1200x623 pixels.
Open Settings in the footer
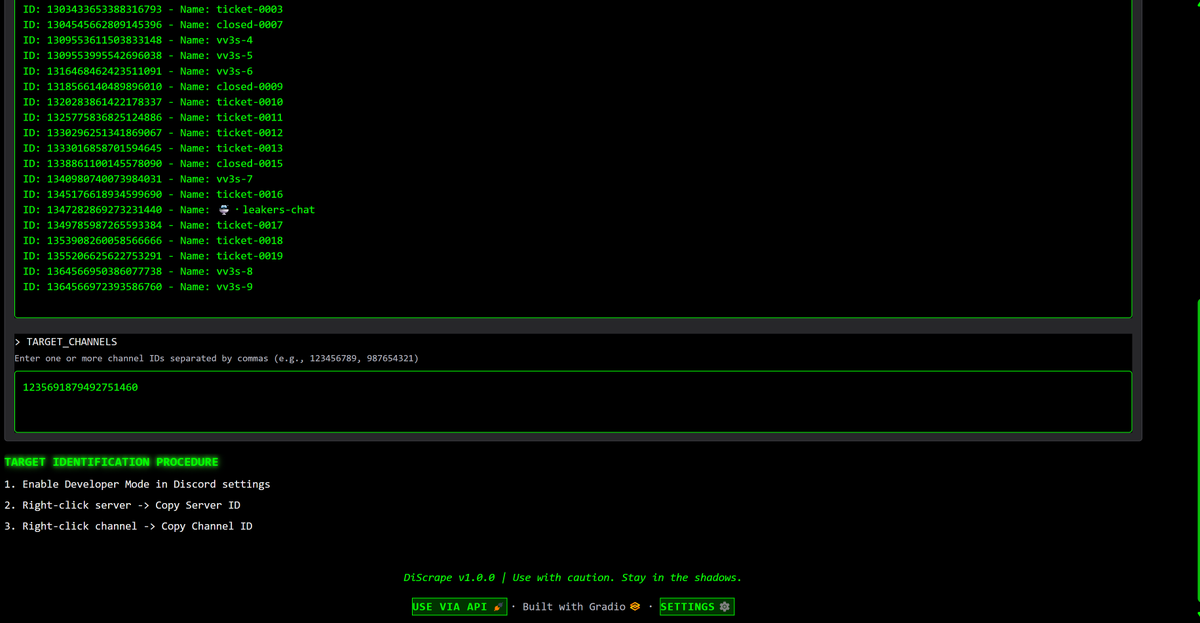pos(697,607)
